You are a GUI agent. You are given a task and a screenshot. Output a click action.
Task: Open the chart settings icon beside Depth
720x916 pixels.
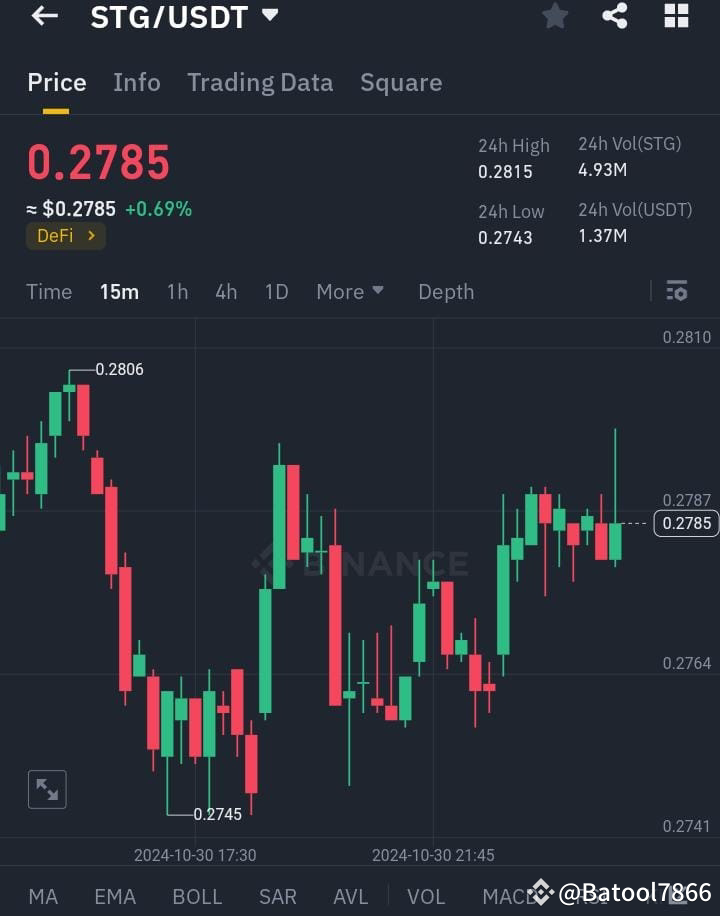pyautogui.click(x=676, y=291)
